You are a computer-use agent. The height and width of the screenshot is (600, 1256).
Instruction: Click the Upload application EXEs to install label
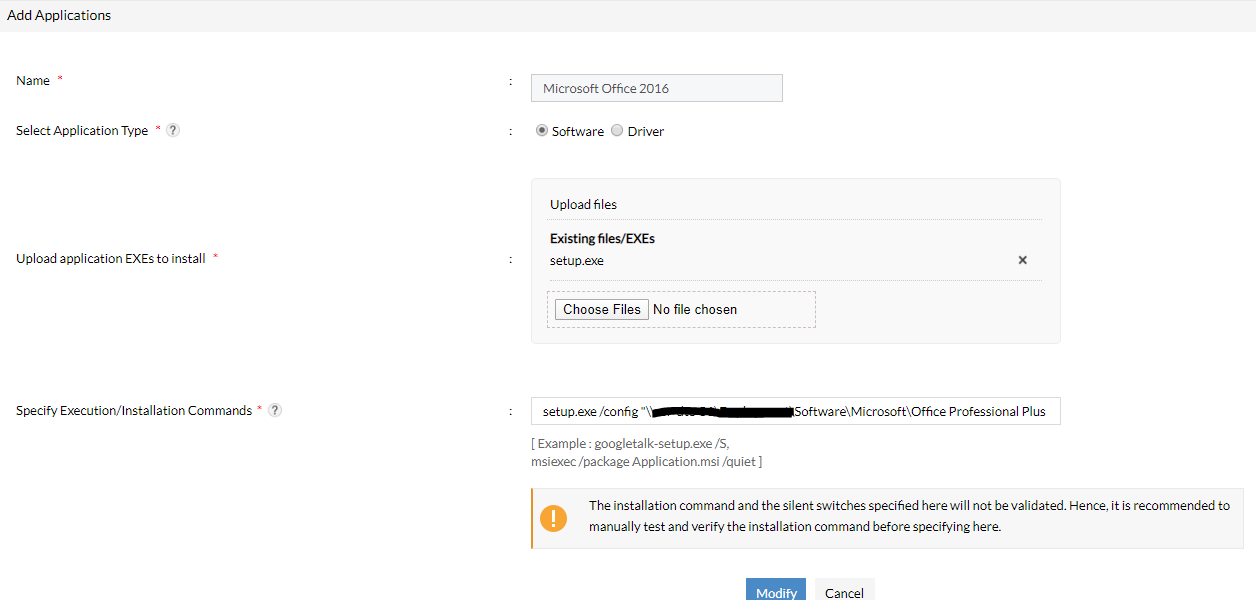click(111, 258)
